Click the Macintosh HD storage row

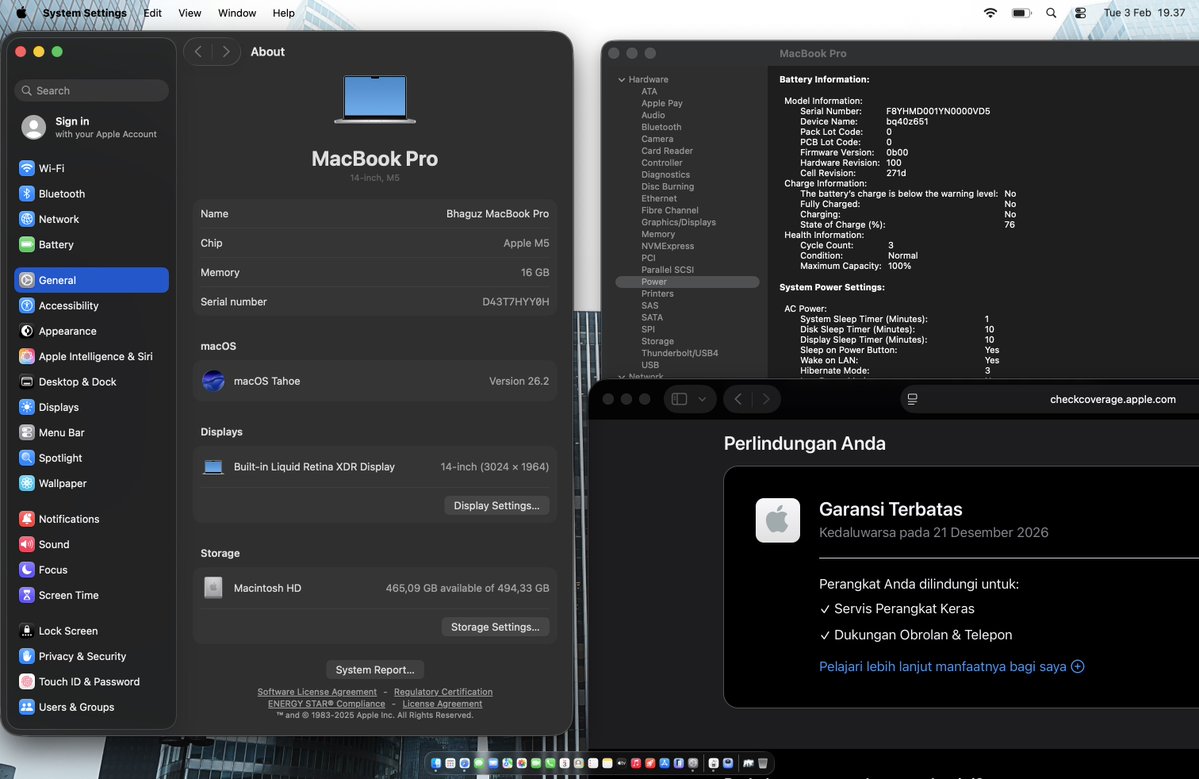tap(375, 588)
